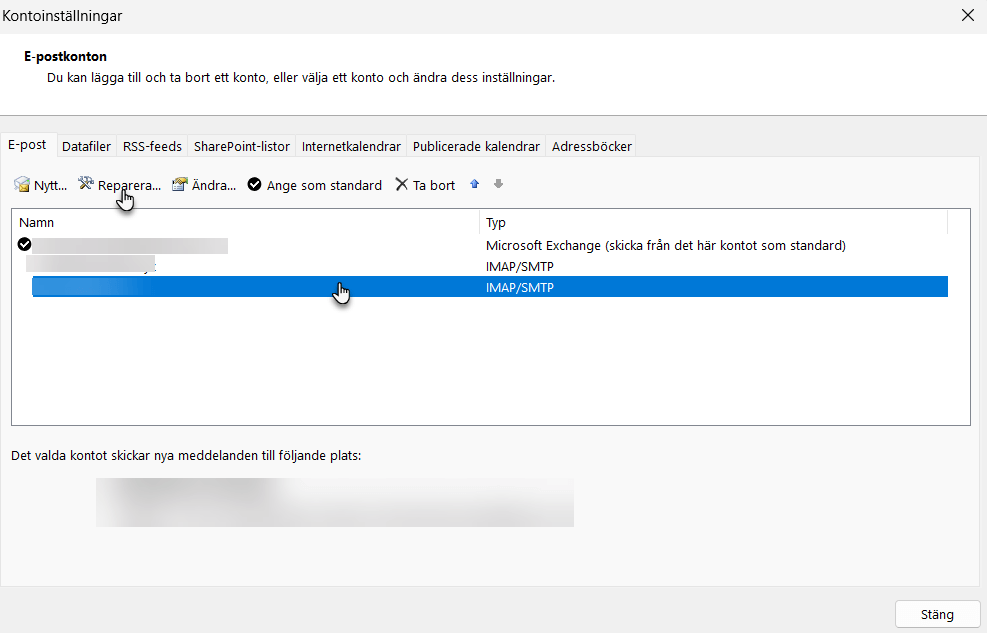Image resolution: width=987 pixels, height=633 pixels.
Task: Move the account down with the grey arrow
Action: (x=499, y=184)
